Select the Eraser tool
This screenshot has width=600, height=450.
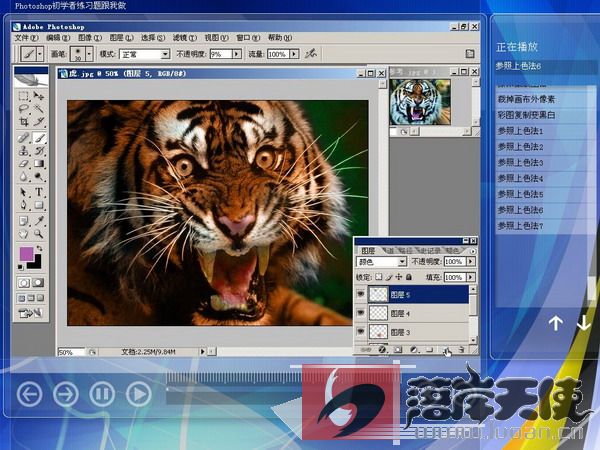[x=24, y=164]
